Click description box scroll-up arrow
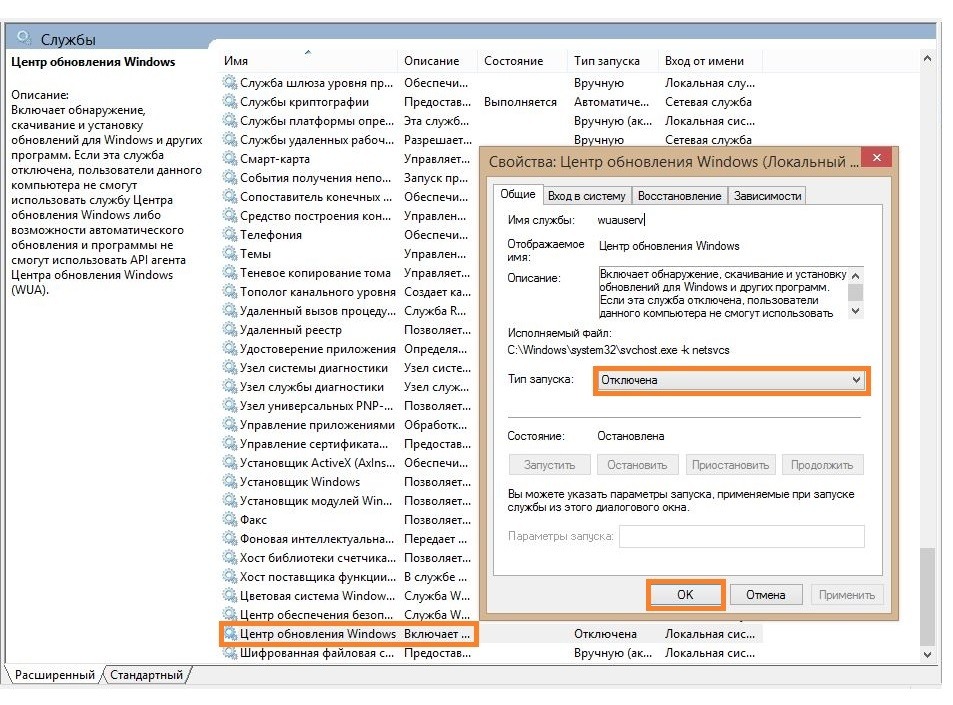The height and width of the screenshot is (705, 953). pyautogui.click(x=856, y=275)
